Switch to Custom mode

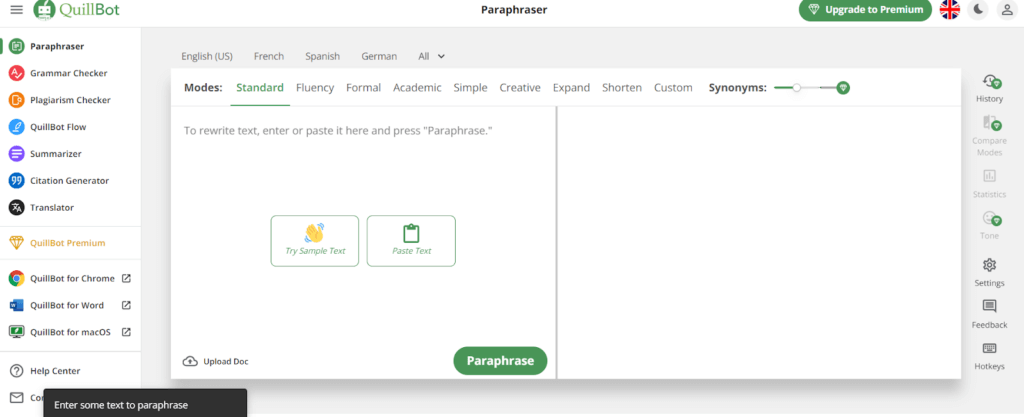[673, 87]
